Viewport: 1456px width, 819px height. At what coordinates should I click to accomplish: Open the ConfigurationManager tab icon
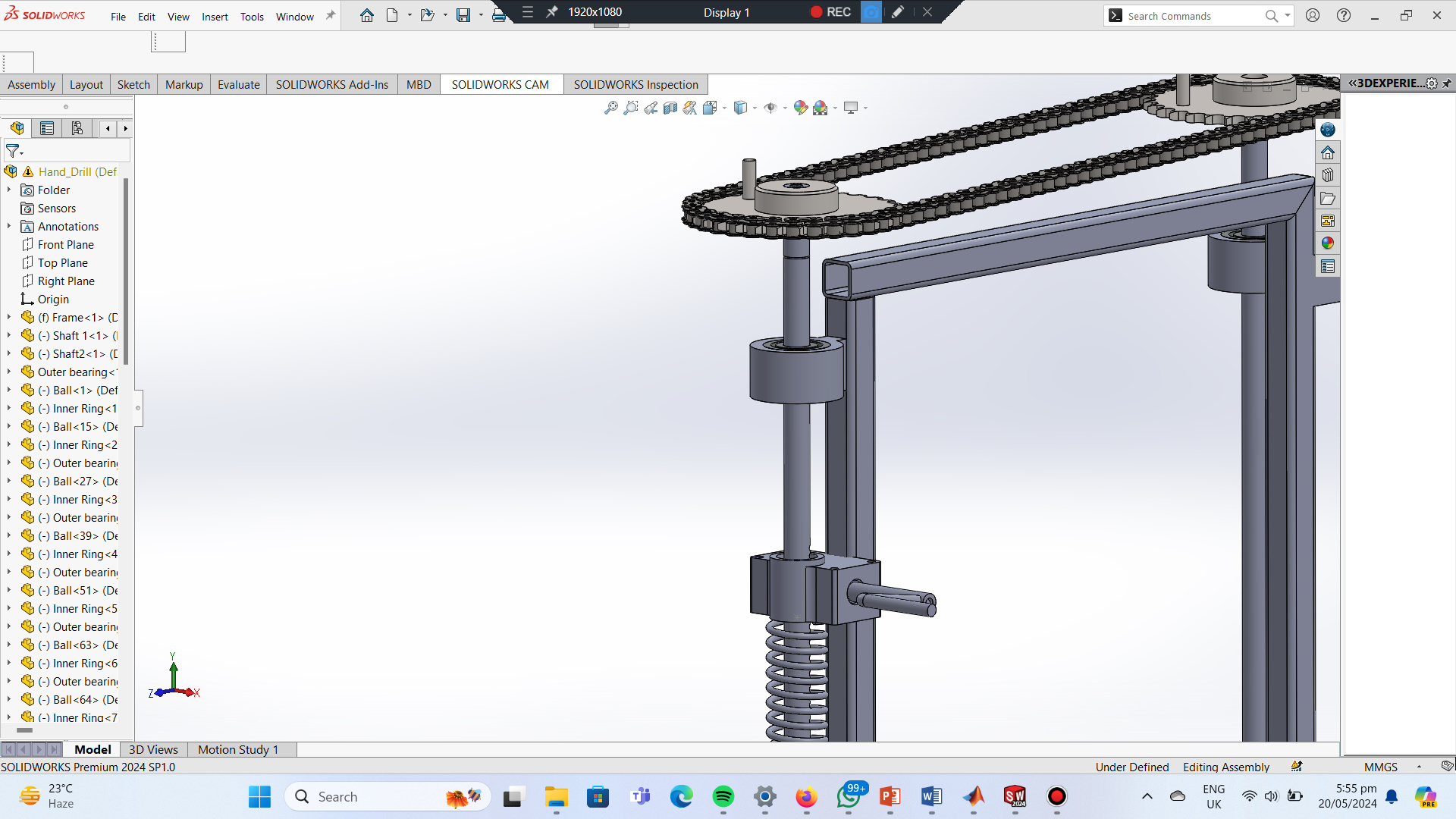pos(77,128)
